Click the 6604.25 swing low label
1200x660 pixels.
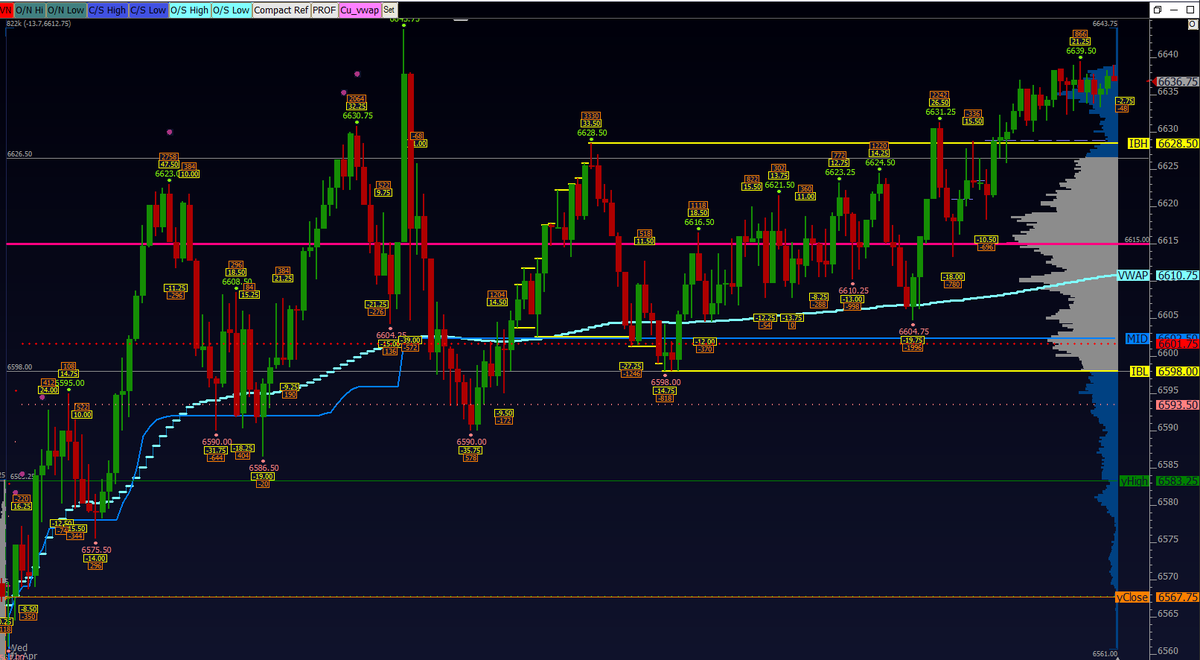coord(391,335)
